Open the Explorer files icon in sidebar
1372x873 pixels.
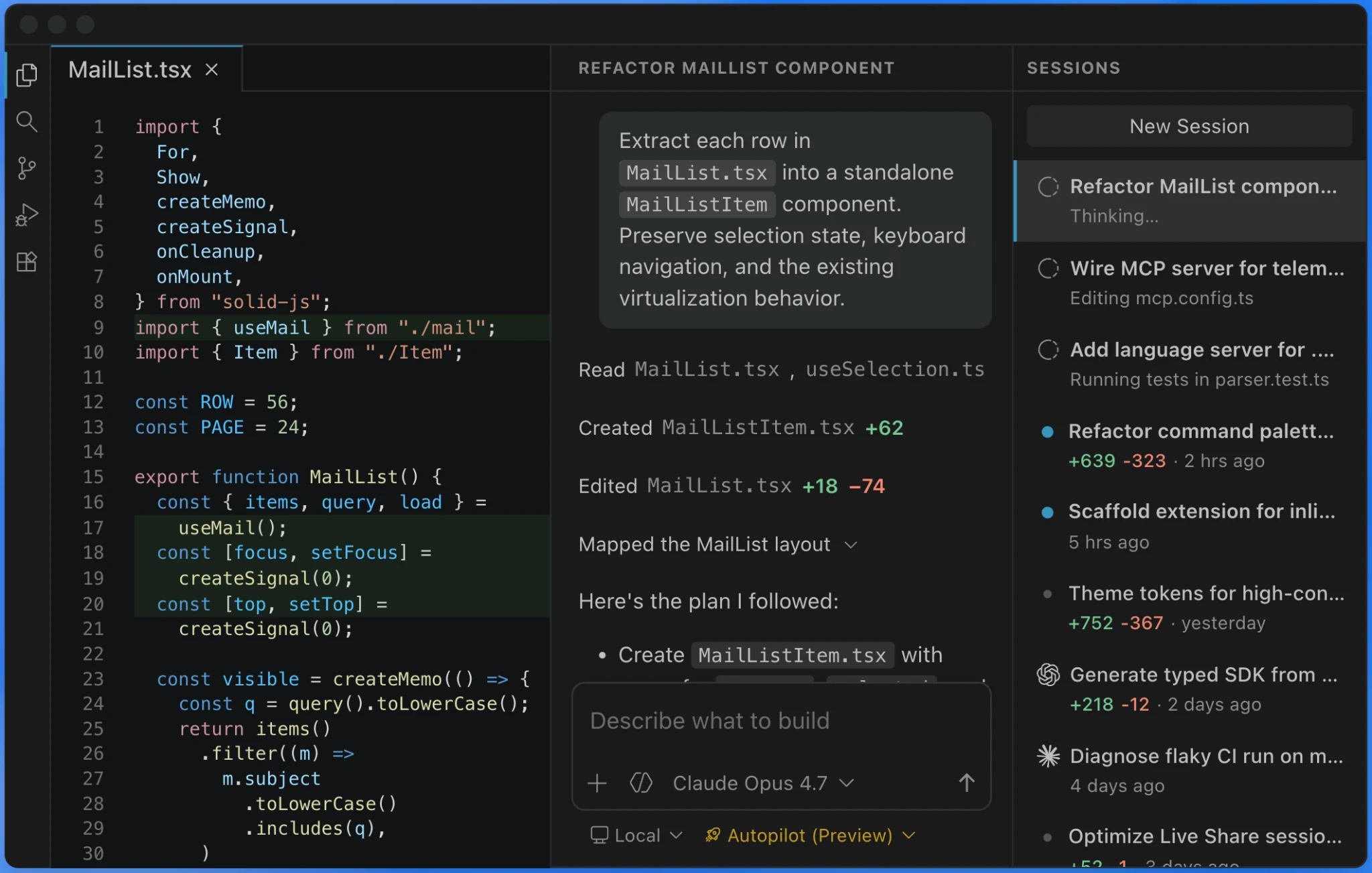click(x=27, y=74)
